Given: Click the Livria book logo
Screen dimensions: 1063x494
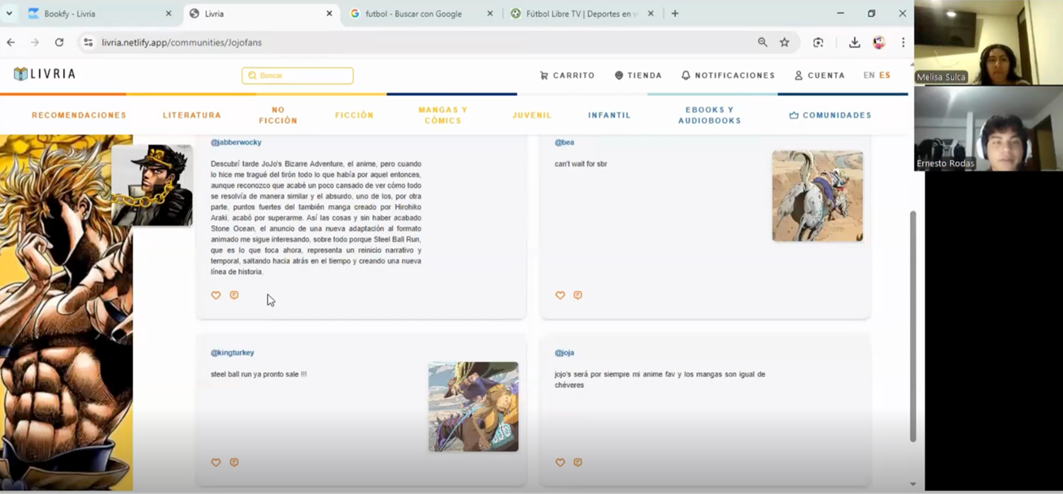Looking at the screenshot, I should pyautogui.click(x=45, y=74).
